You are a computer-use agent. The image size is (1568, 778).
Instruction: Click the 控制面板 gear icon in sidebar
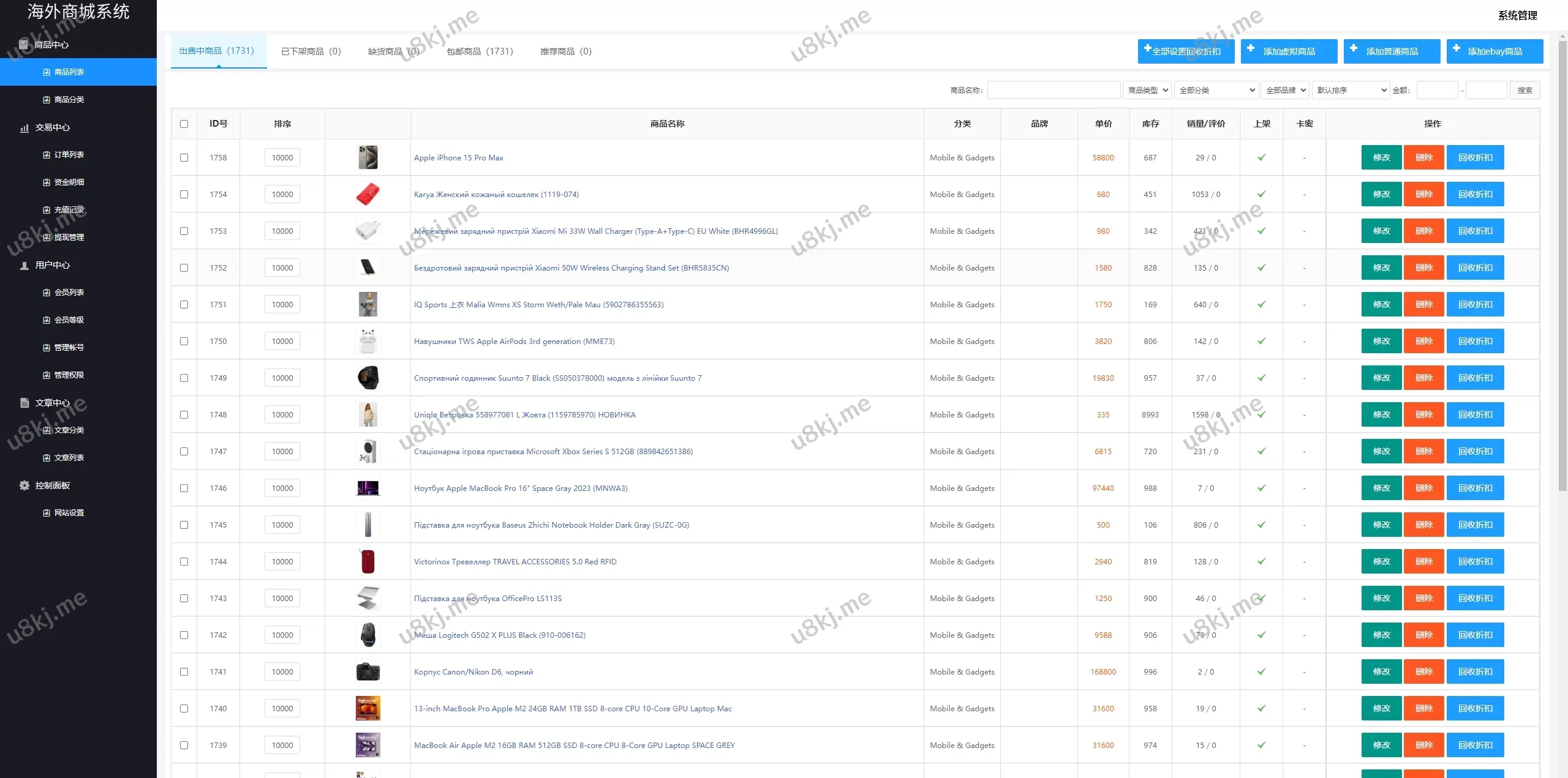pos(24,485)
